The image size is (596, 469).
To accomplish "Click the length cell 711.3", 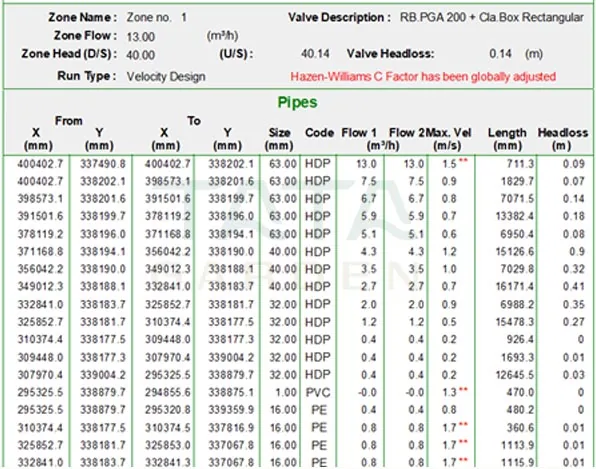I will click(x=520, y=164).
